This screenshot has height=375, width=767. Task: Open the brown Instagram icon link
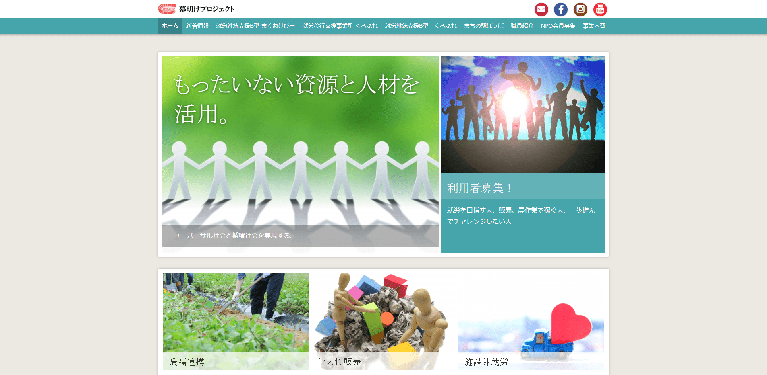point(581,9)
